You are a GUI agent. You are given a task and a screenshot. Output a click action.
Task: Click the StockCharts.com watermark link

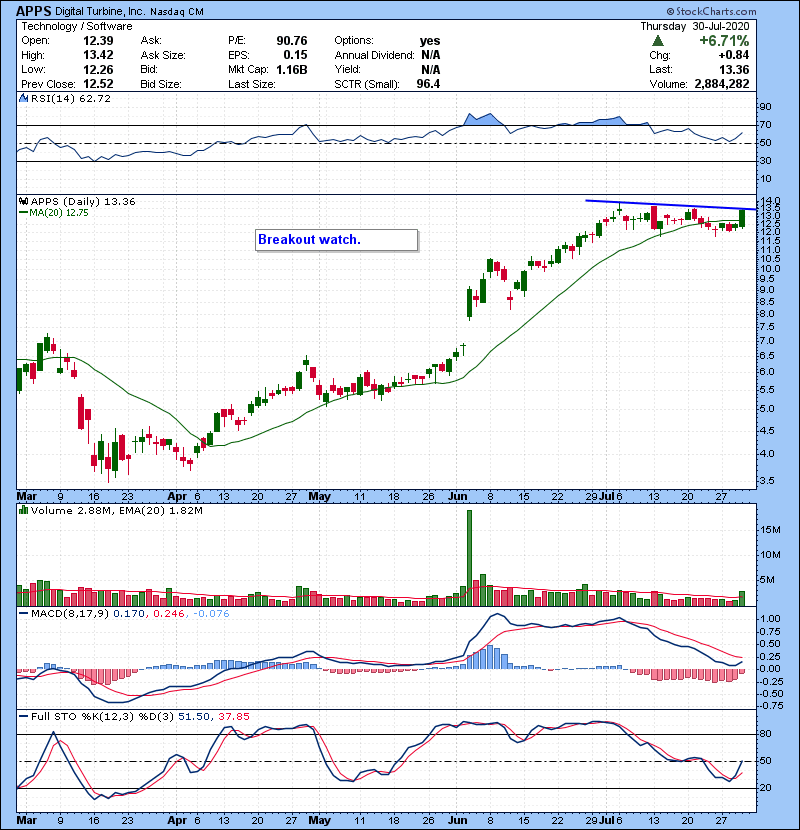[x=711, y=11]
